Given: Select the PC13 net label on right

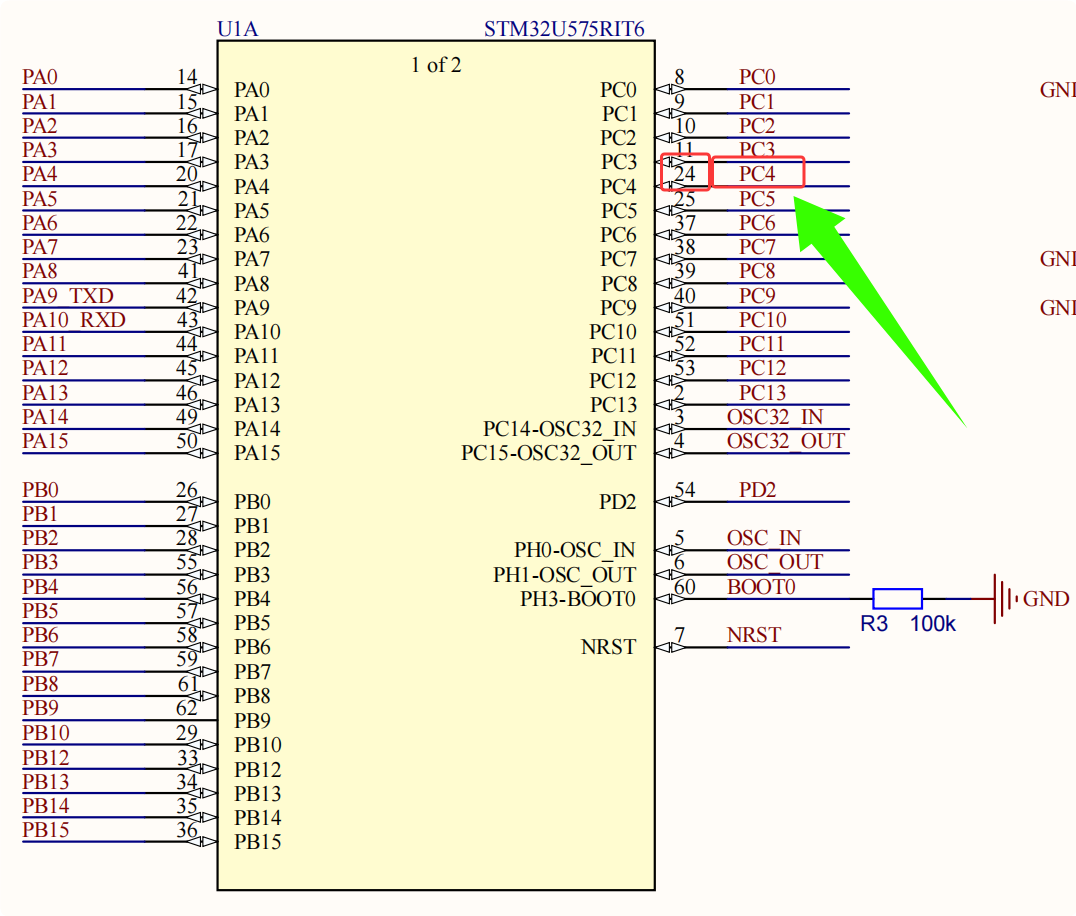Looking at the screenshot, I should [762, 392].
